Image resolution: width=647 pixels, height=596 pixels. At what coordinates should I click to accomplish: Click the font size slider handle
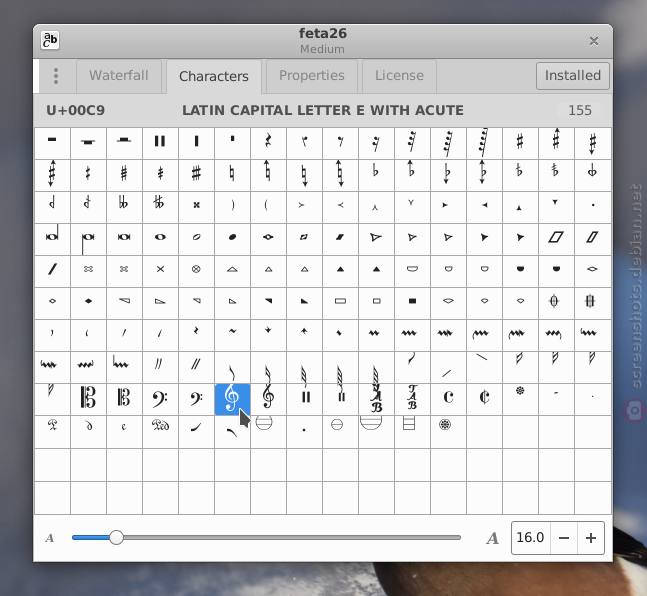(116, 537)
